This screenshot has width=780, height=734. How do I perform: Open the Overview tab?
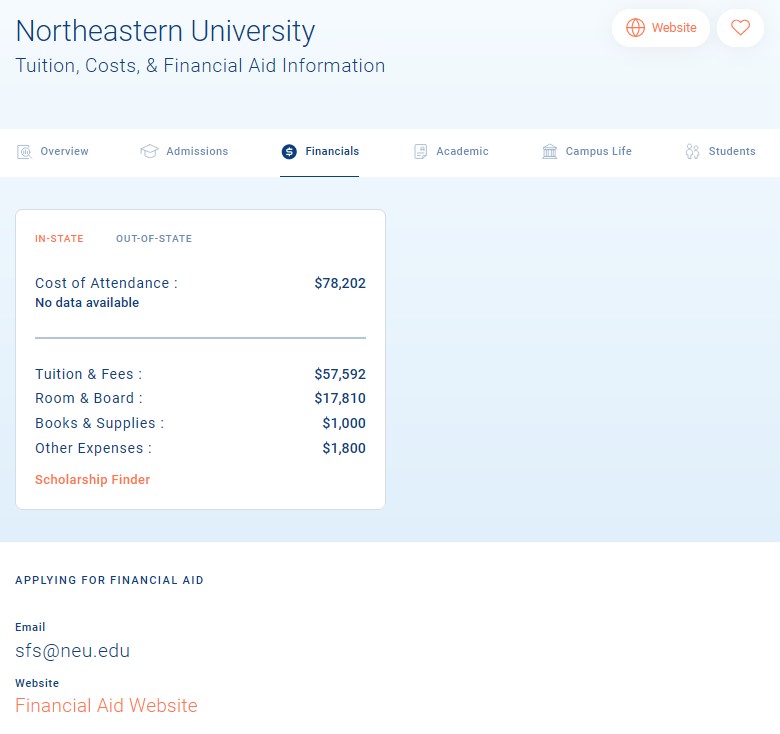[x=52, y=151]
